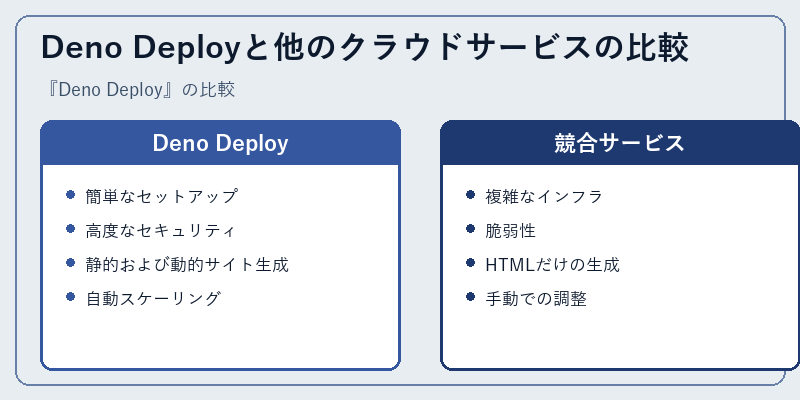Click the bullet text '高度なセキュリティ'
Screen dimensions: 800x400
pos(161,230)
